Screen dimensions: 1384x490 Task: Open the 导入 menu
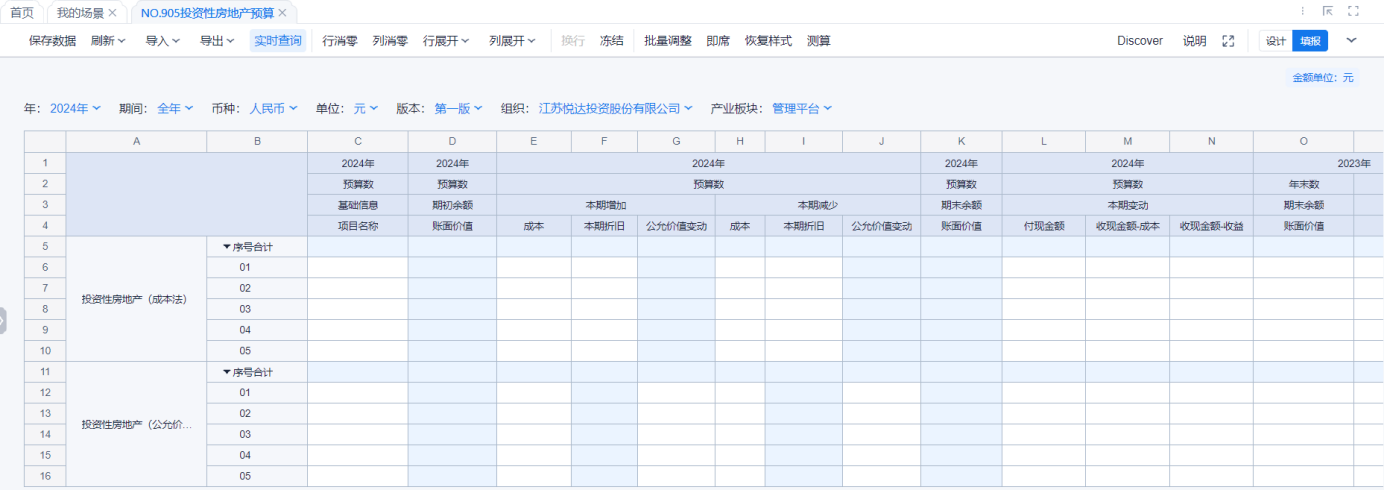click(x=163, y=41)
